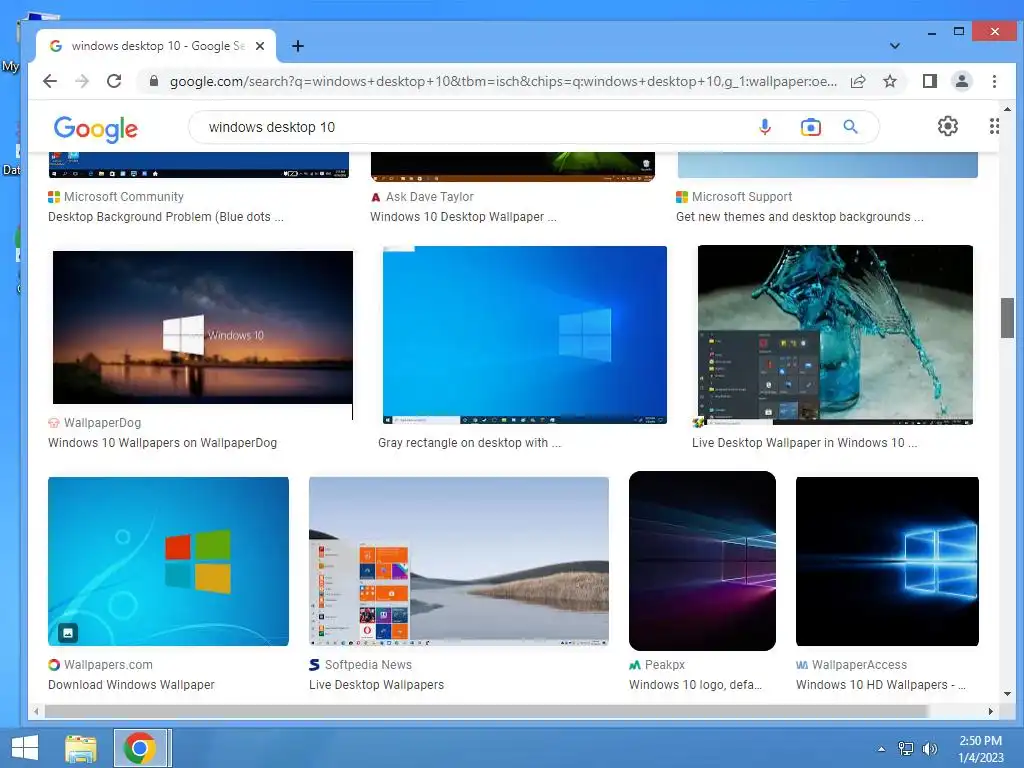Screen dimensions: 1024x768
Task: Open volume speaker tray icon
Action: pyautogui.click(x=929, y=748)
